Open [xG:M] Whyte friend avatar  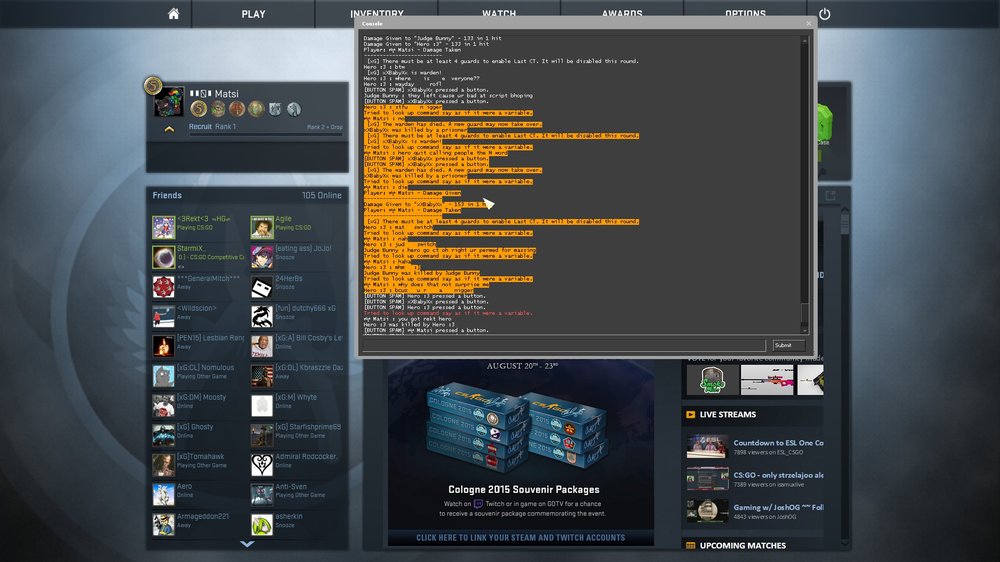(x=261, y=406)
